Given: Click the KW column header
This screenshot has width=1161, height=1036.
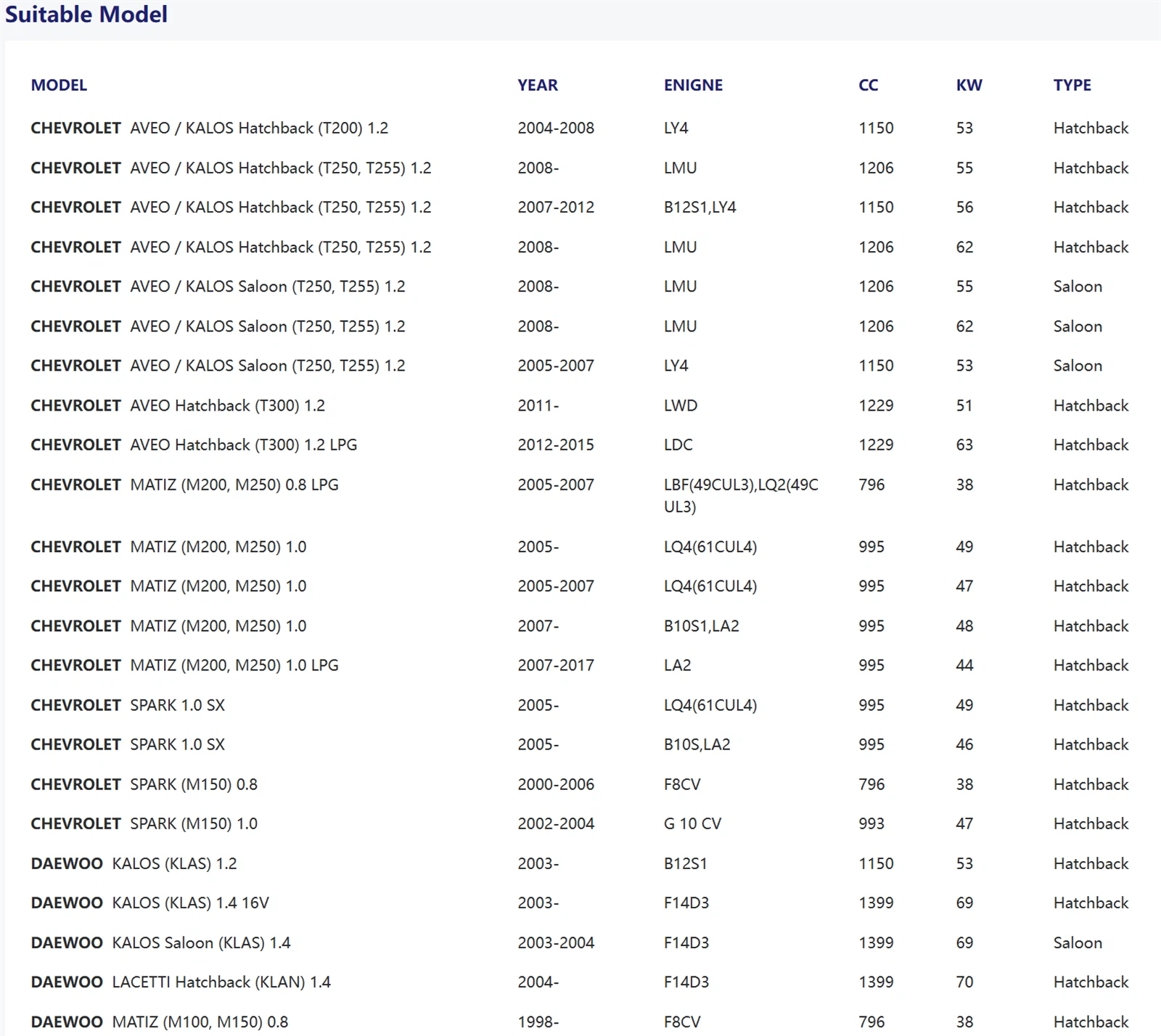Looking at the screenshot, I should (969, 85).
